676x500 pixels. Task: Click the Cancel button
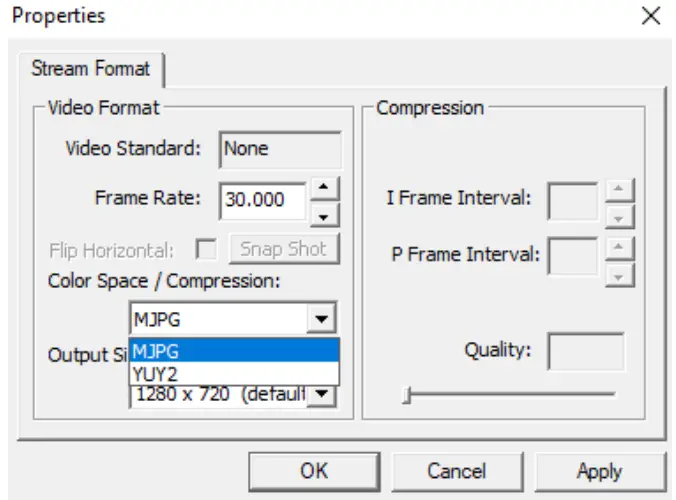pos(456,470)
